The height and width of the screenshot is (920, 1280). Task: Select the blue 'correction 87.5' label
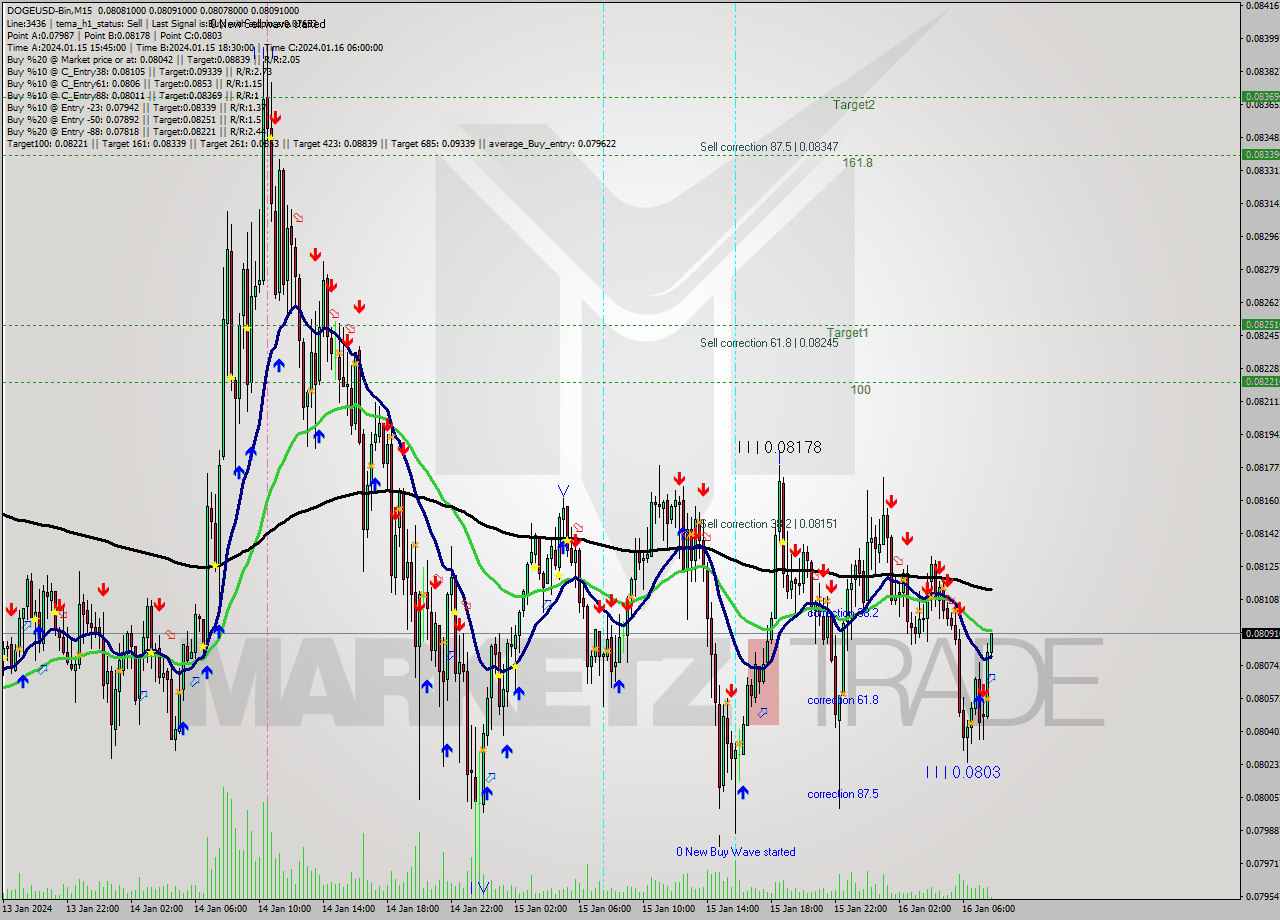pos(843,794)
